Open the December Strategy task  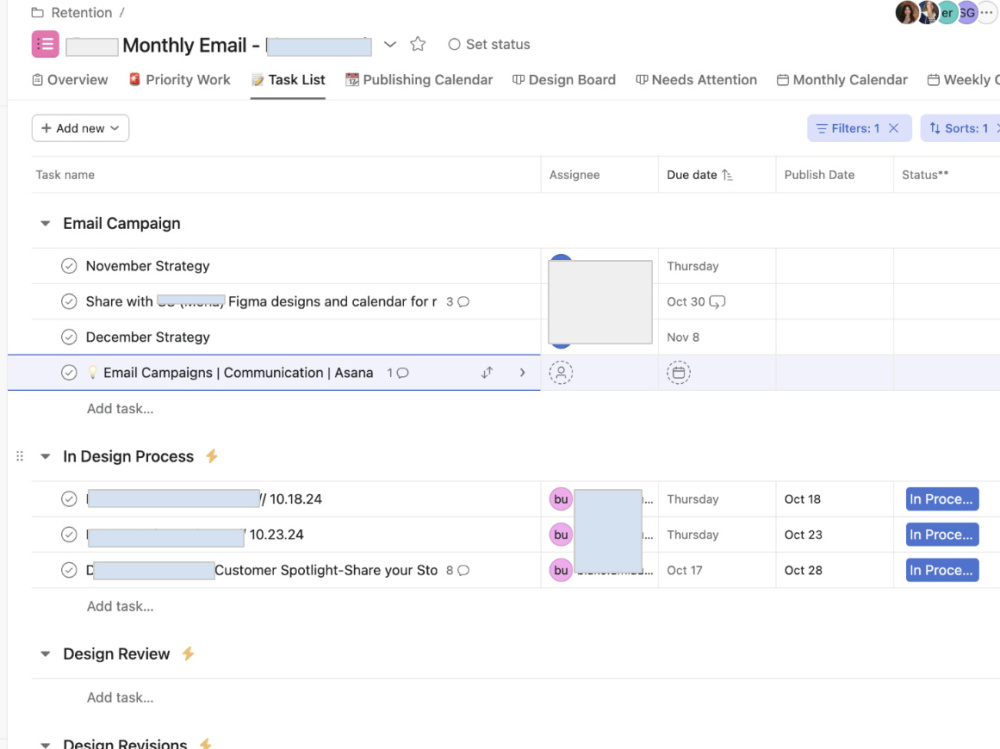148,337
